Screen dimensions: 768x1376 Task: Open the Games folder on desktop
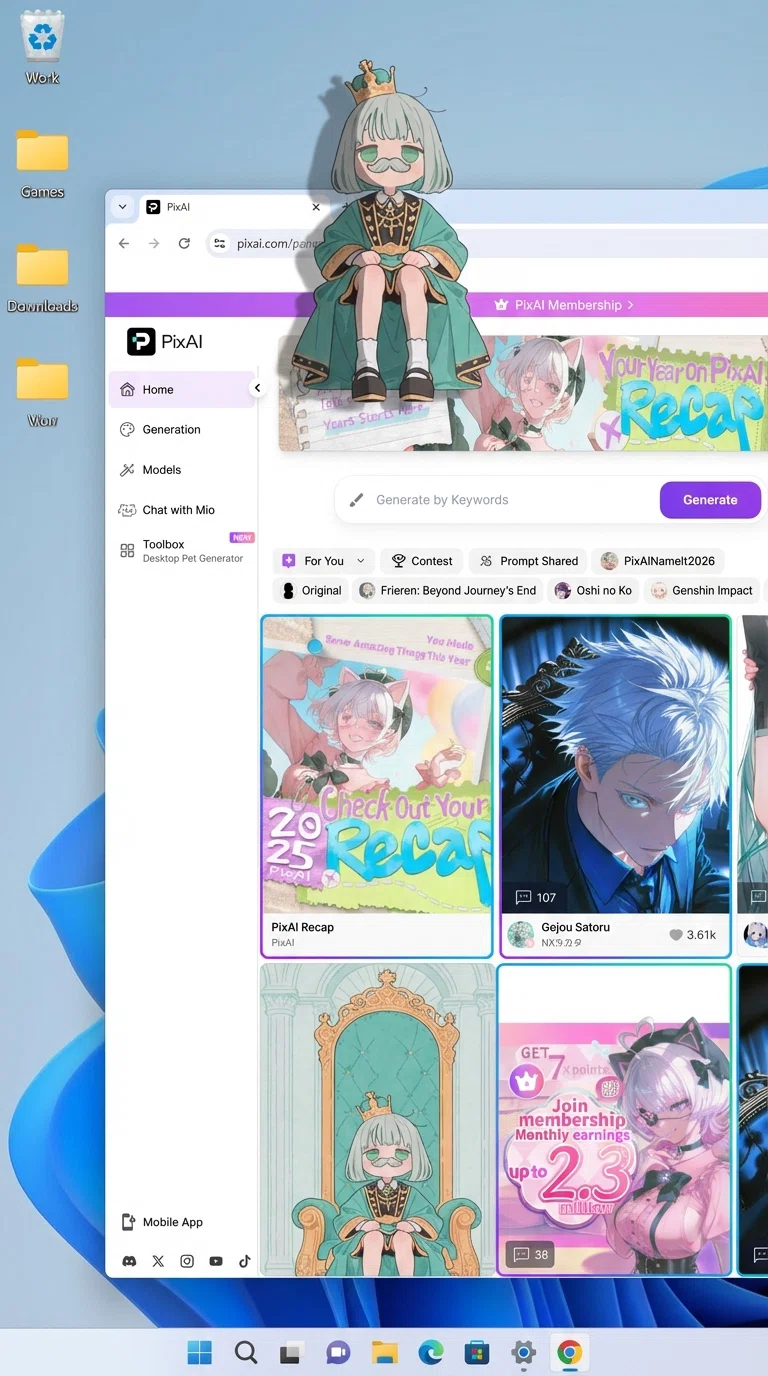tap(42, 163)
